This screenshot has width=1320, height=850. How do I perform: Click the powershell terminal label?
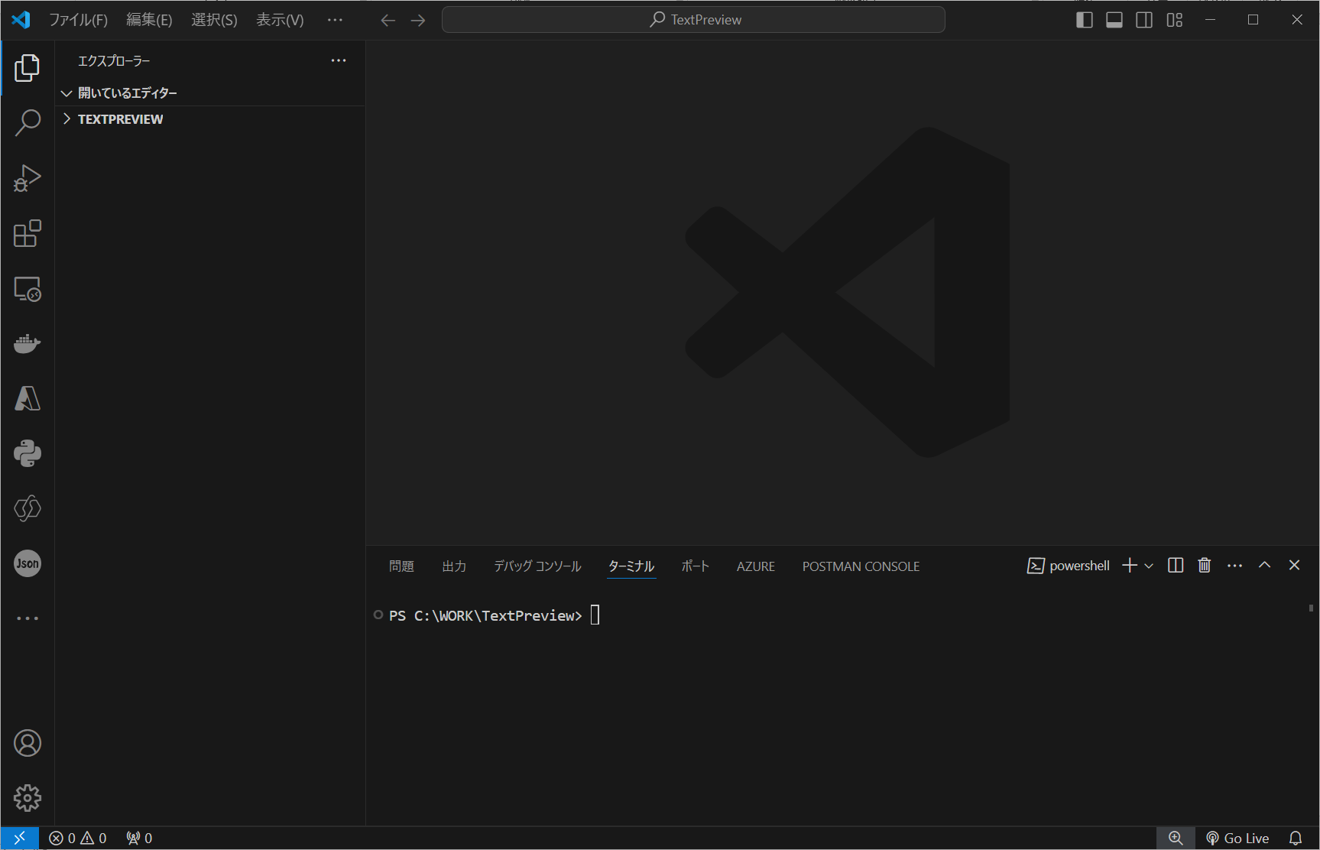tap(1068, 566)
